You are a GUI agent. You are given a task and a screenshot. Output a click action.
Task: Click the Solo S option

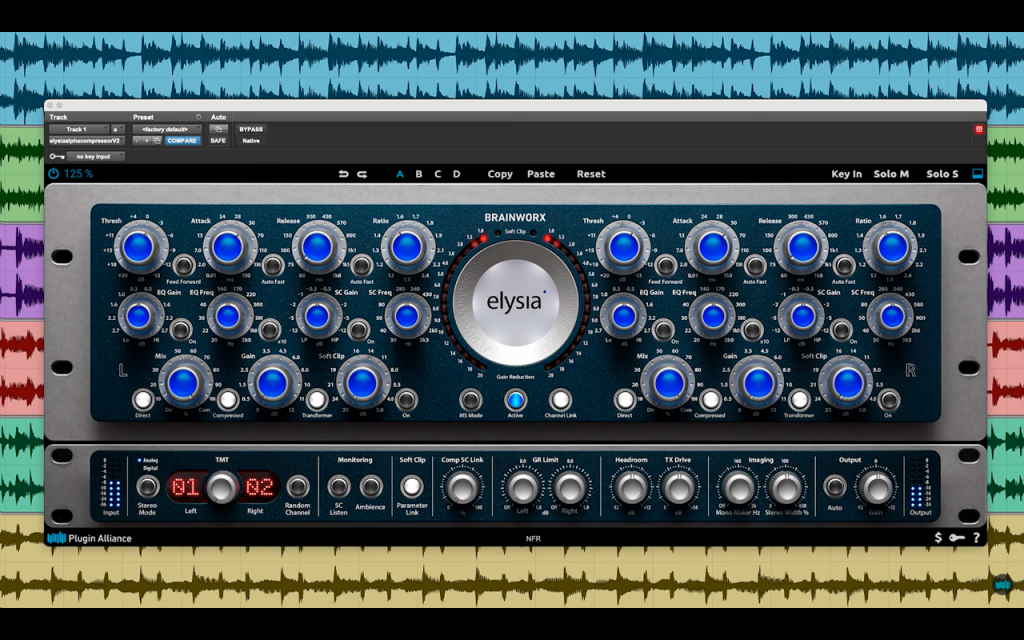pyautogui.click(x=942, y=174)
